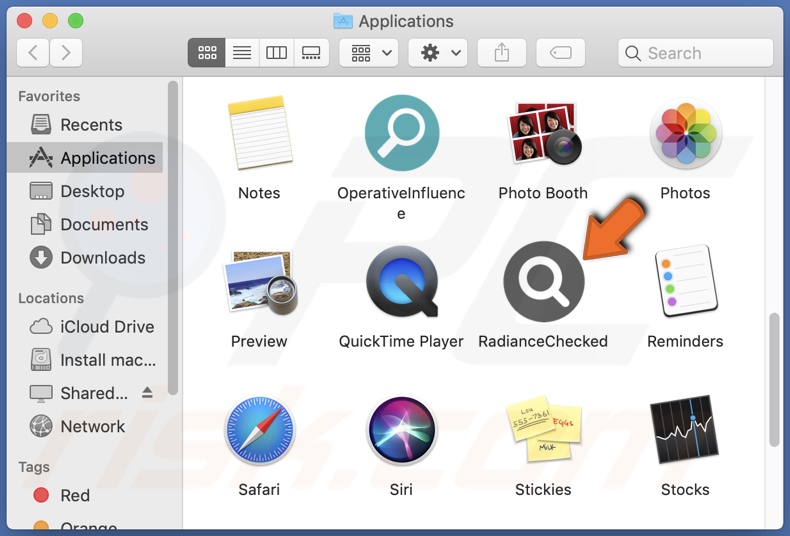790x536 pixels.
Task: Switch to icon view
Action: coord(207,53)
